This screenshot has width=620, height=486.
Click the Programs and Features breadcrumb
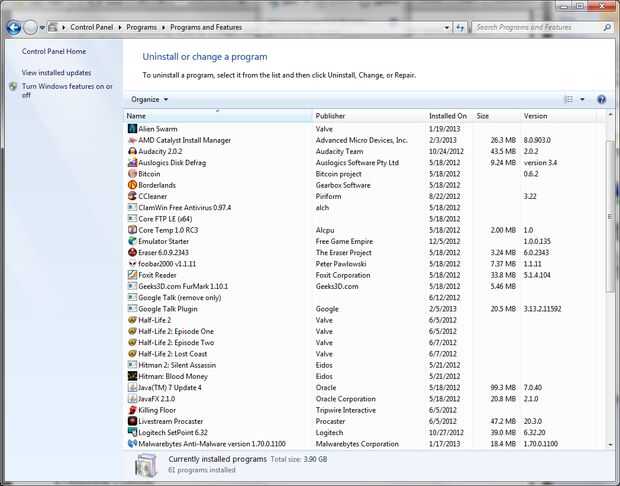(x=206, y=27)
